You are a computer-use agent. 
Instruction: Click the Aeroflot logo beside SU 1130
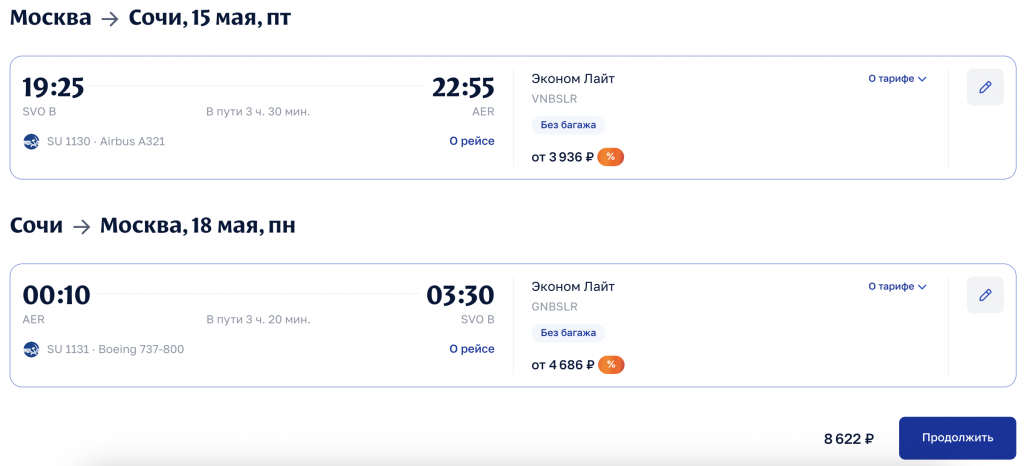pos(31,141)
